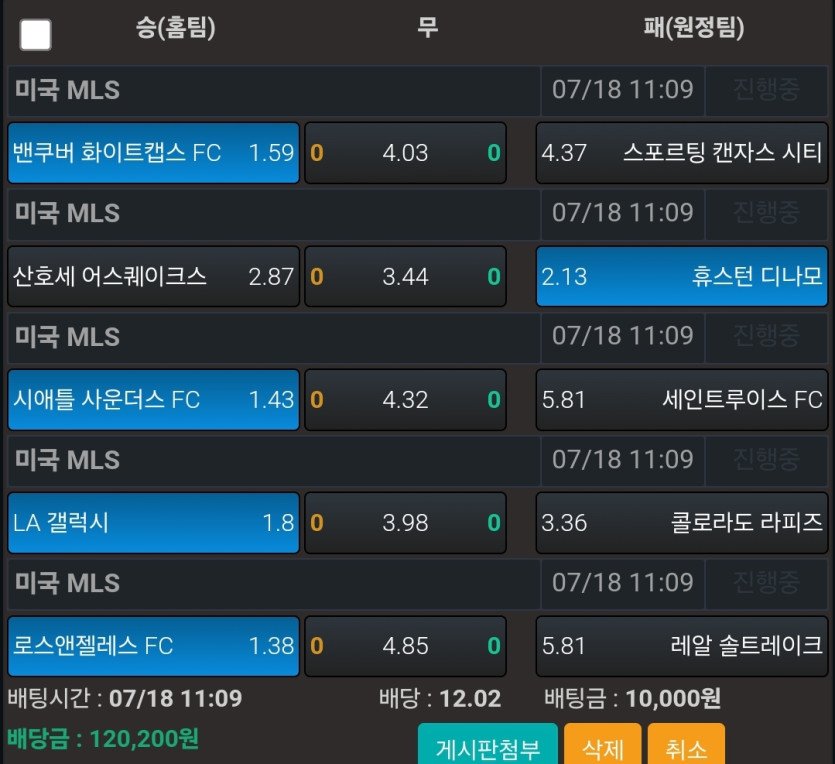The image size is (835, 764).
Task: Select 밴쿠버 화이트캡스 FC home win 1.59
Action: click(154, 153)
